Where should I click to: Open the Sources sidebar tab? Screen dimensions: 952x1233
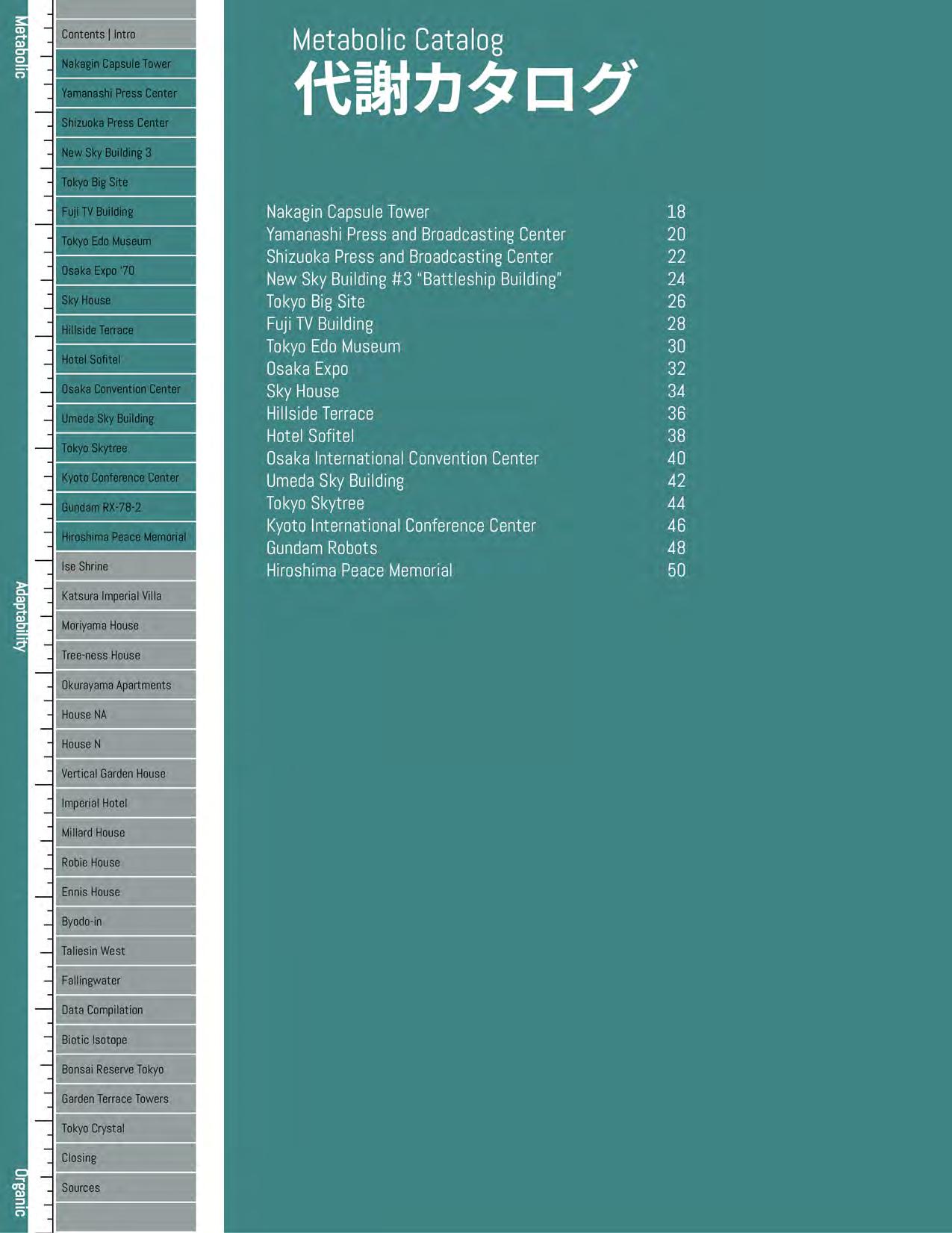click(125, 1187)
